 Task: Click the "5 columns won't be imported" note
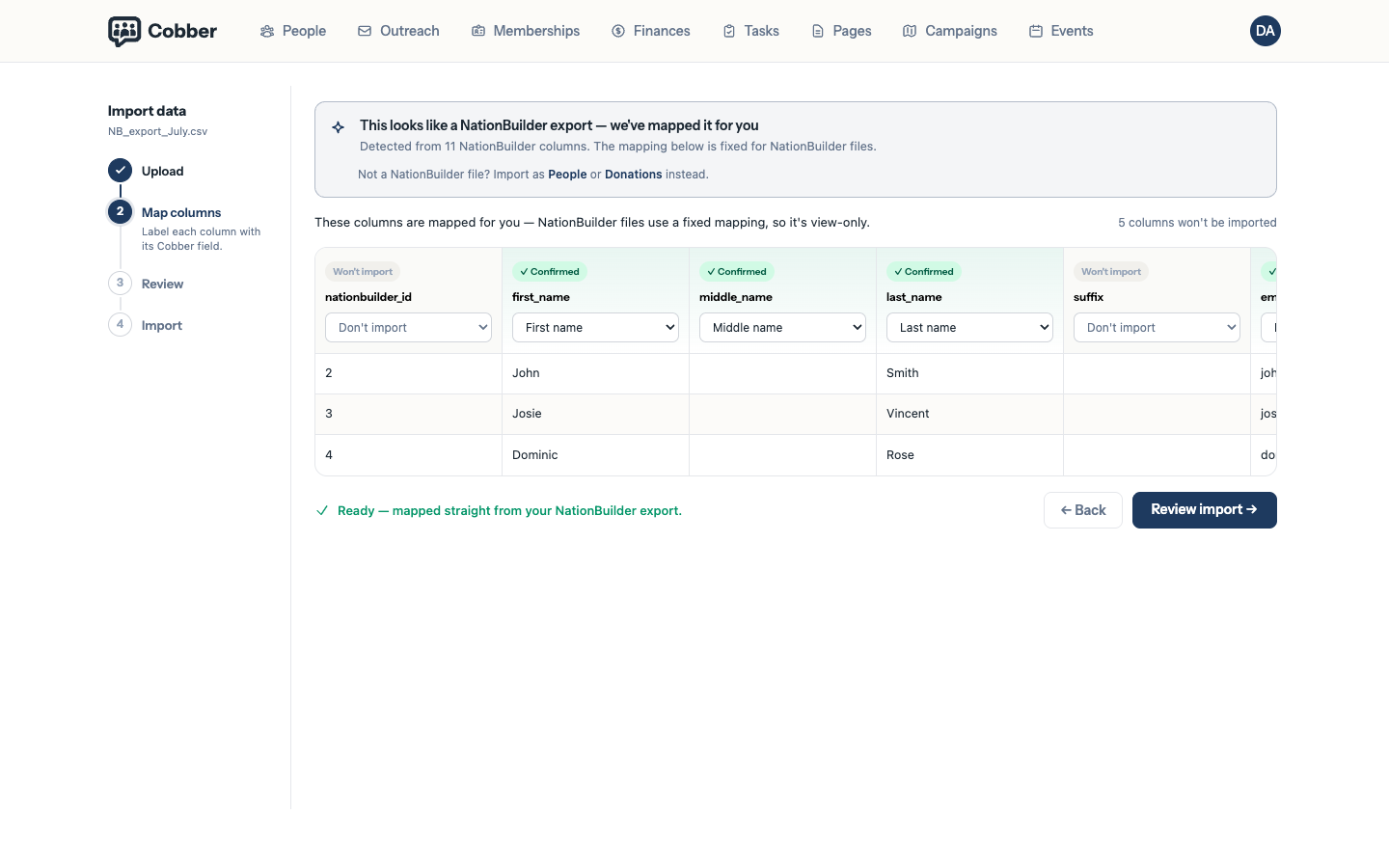click(1197, 223)
